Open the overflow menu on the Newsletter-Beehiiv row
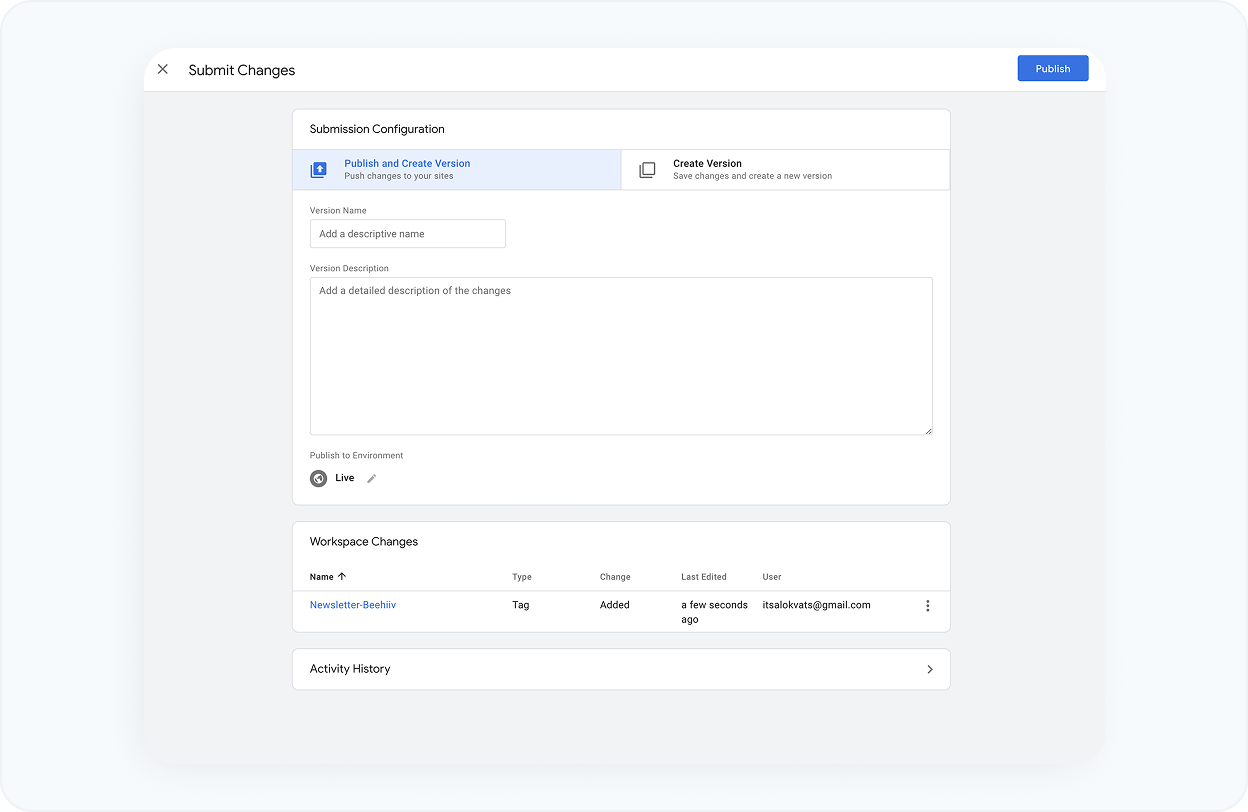Image resolution: width=1248 pixels, height=812 pixels. click(x=927, y=605)
